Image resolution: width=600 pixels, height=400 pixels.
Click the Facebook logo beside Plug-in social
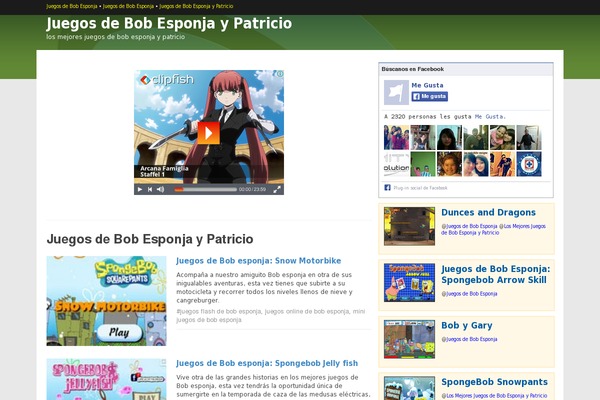[x=387, y=188]
